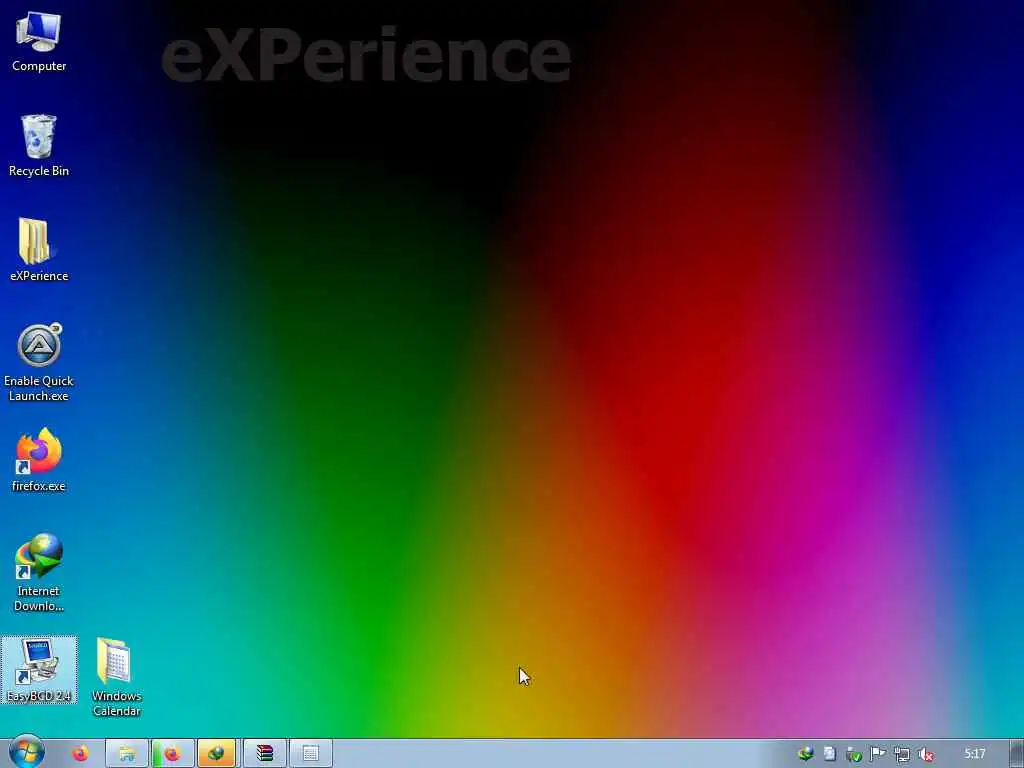Click the green checkmark security tray icon
The width and height of the screenshot is (1024, 768).
tap(854, 754)
